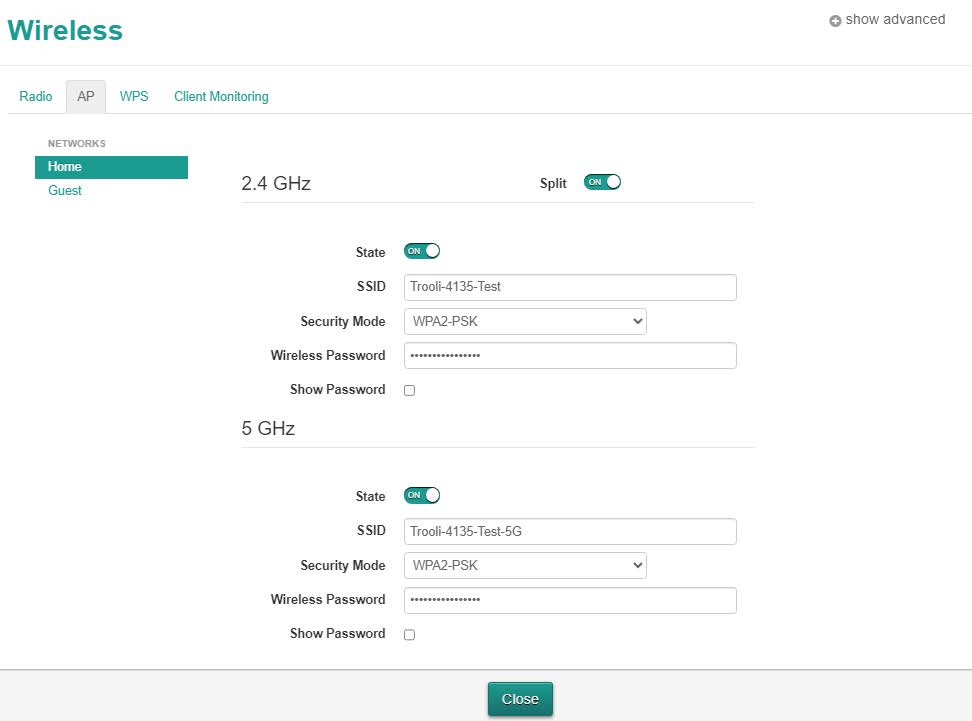Turn off the 2.4 GHz State toggle
The width and height of the screenshot is (972, 721).
pos(421,251)
